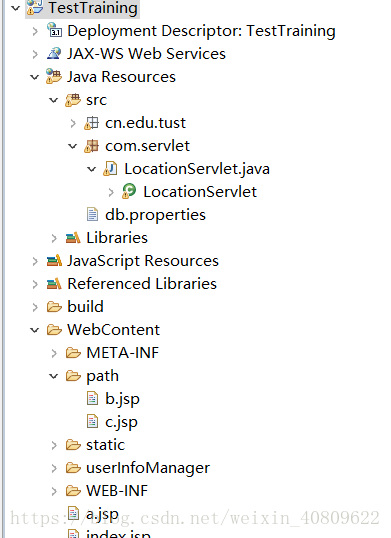Click the path folder icon

coord(73,375)
